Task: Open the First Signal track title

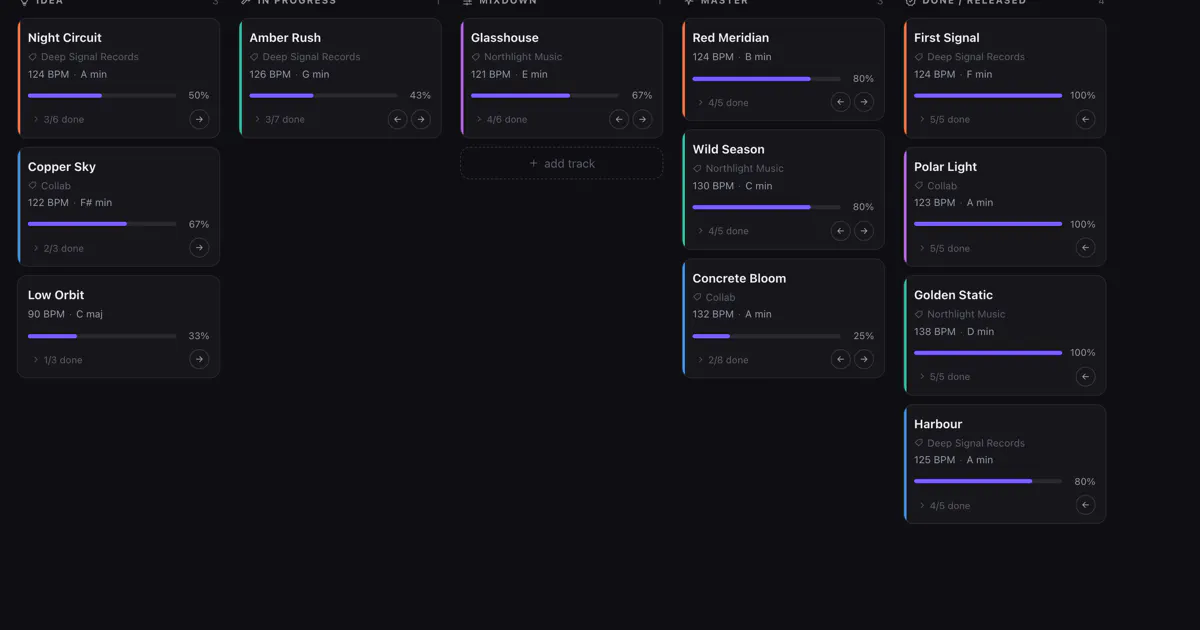Action: pyautogui.click(x=947, y=38)
